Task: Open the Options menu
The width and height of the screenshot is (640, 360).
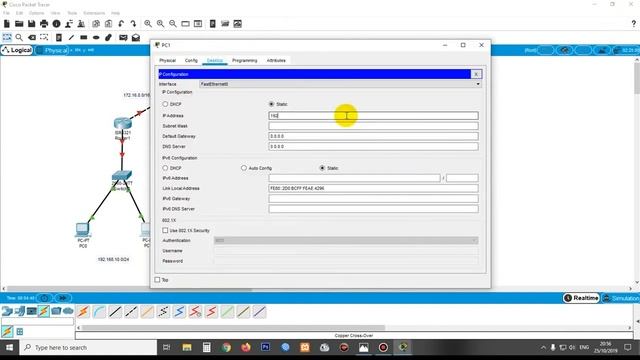Action: click(x=36, y=13)
